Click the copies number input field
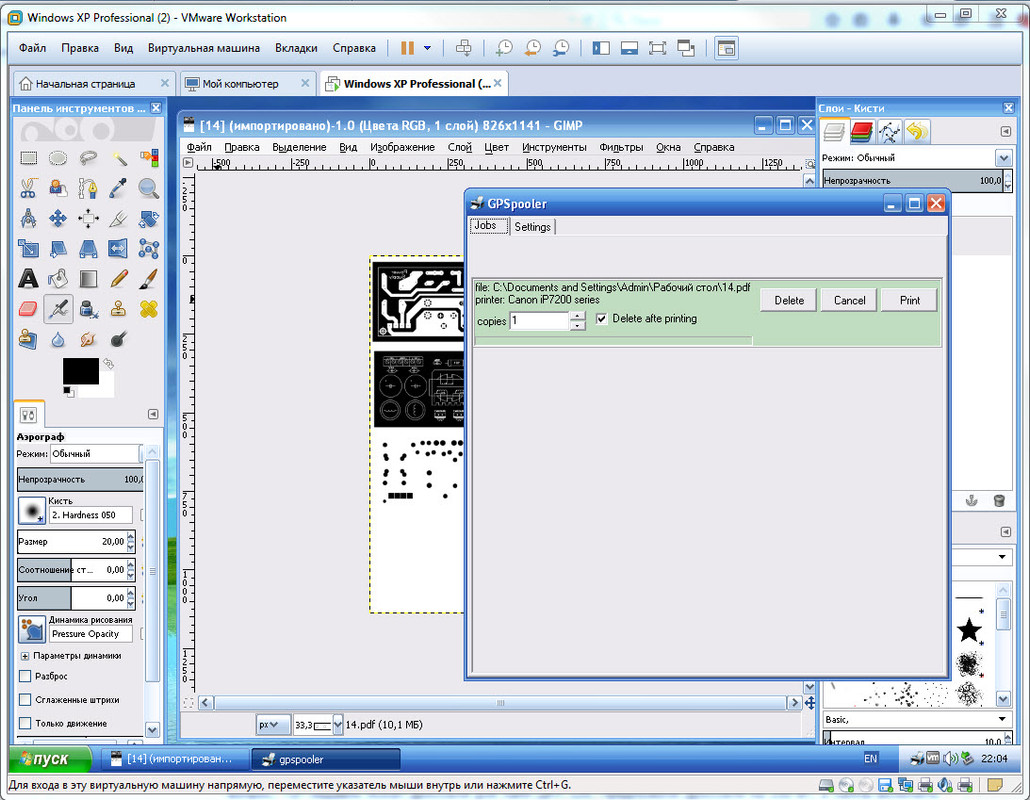 [539, 321]
